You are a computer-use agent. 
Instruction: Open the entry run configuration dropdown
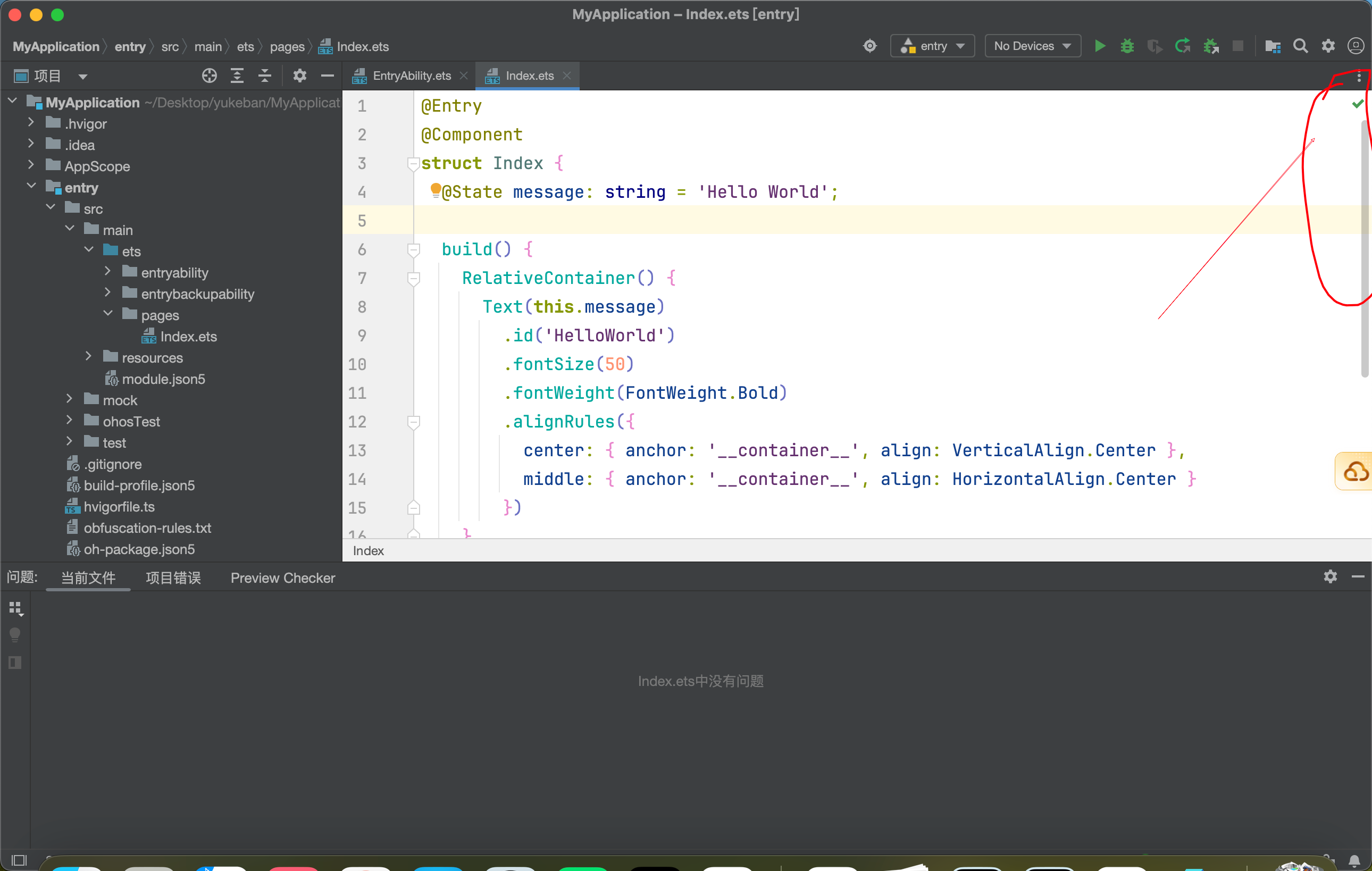932,46
